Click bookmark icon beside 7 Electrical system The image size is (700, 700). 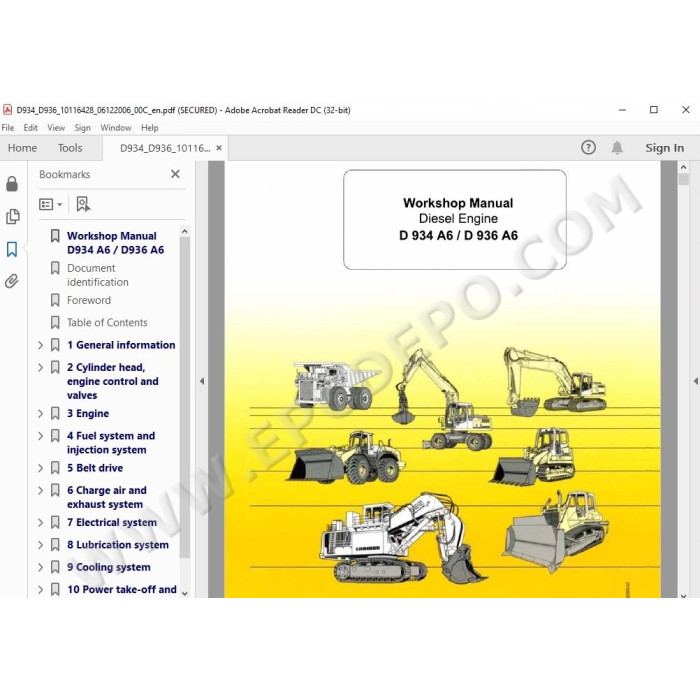tap(55, 522)
